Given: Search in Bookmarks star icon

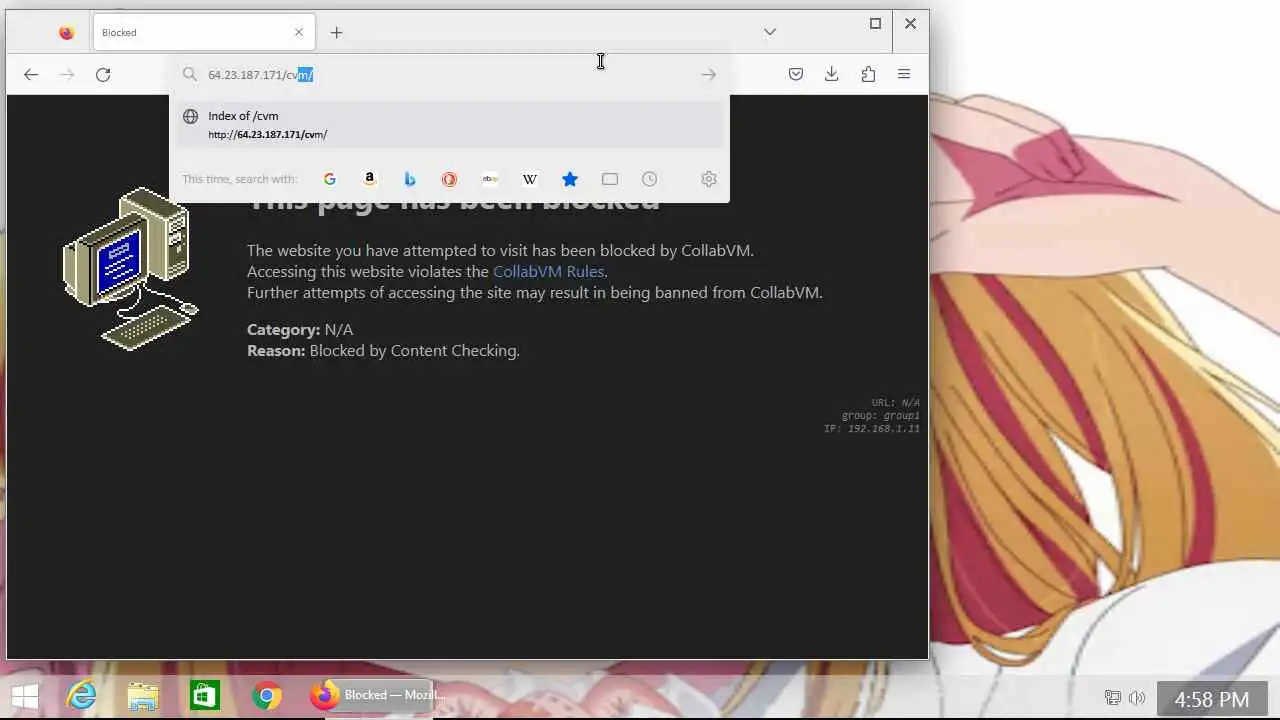Looking at the screenshot, I should pyautogui.click(x=570, y=179).
